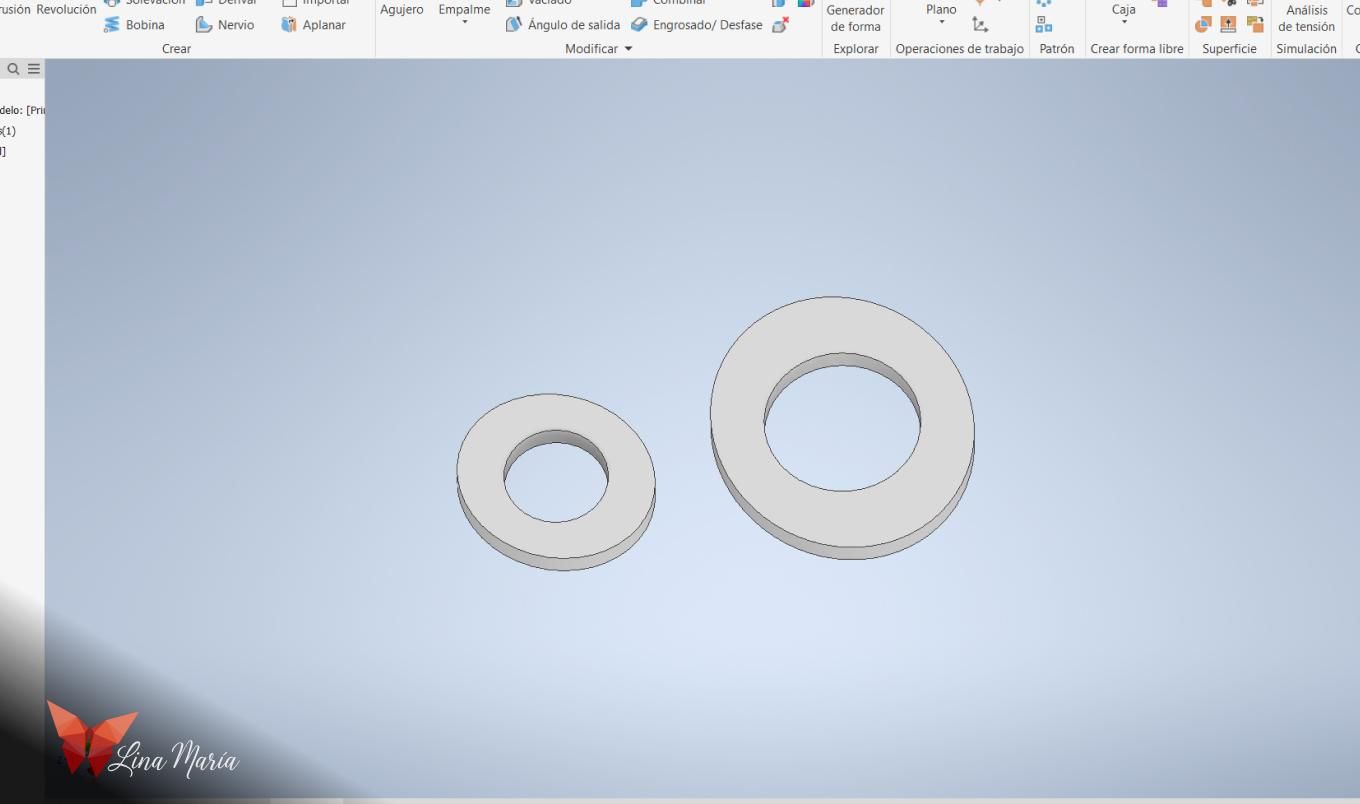Click the Aplanar tool icon

(289, 25)
